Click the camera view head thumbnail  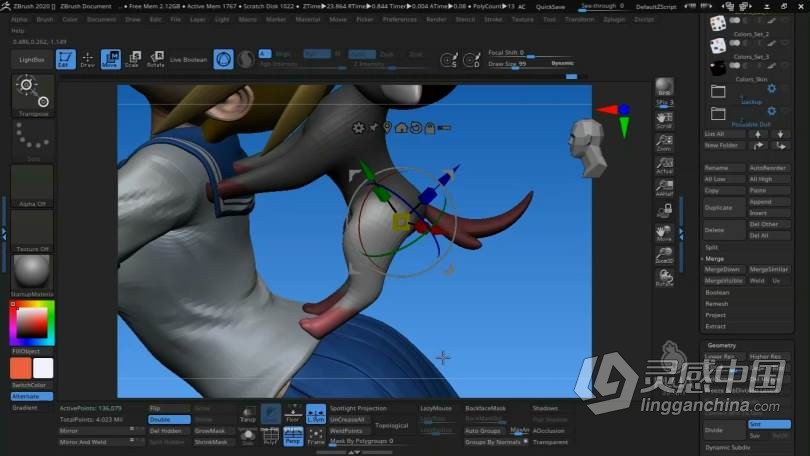pos(587,148)
